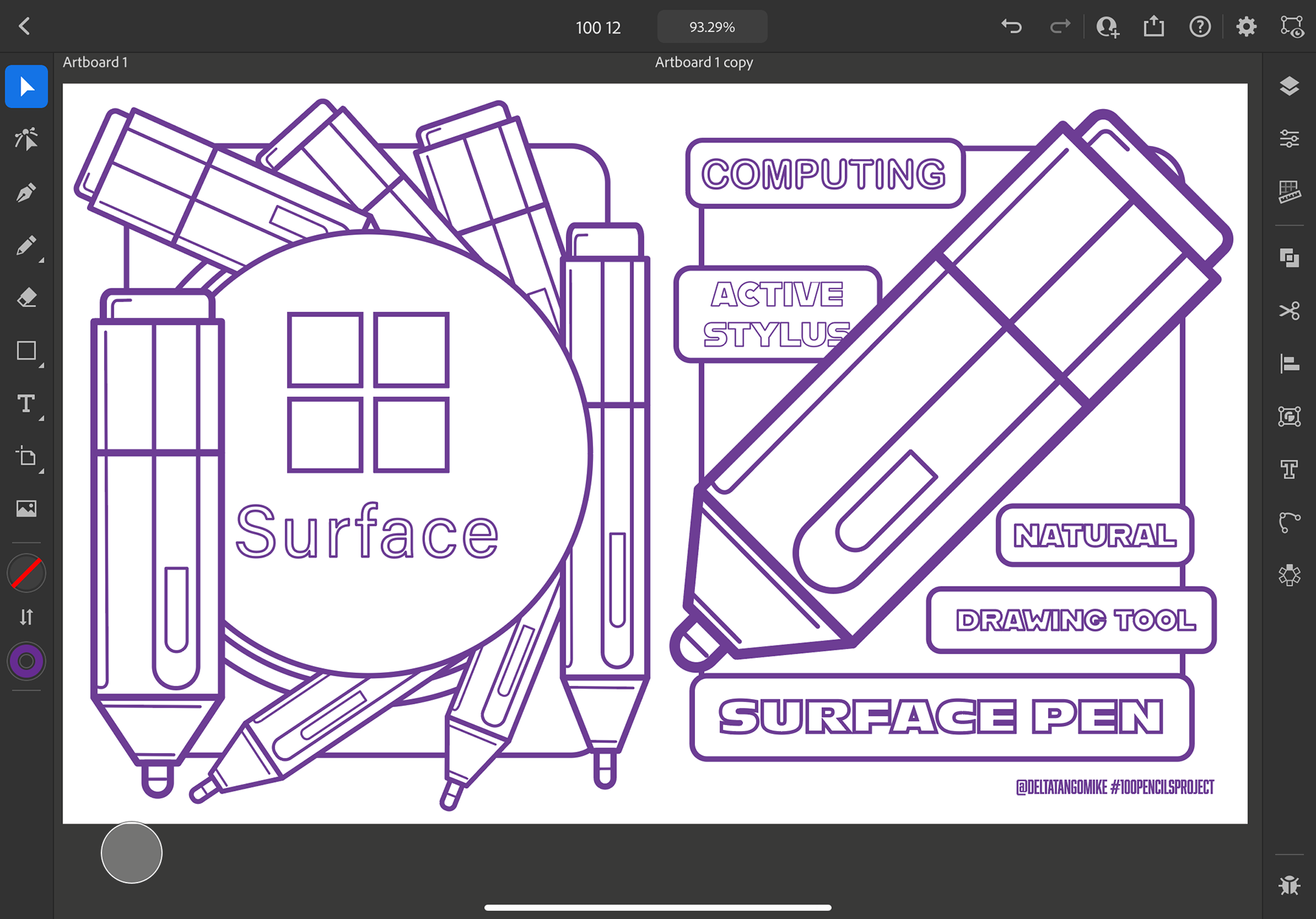This screenshot has width=1316, height=919.
Task: Select the @DELTATANGOMIKE #100PENCILSPROJECT credit text
Action: coord(1114,787)
